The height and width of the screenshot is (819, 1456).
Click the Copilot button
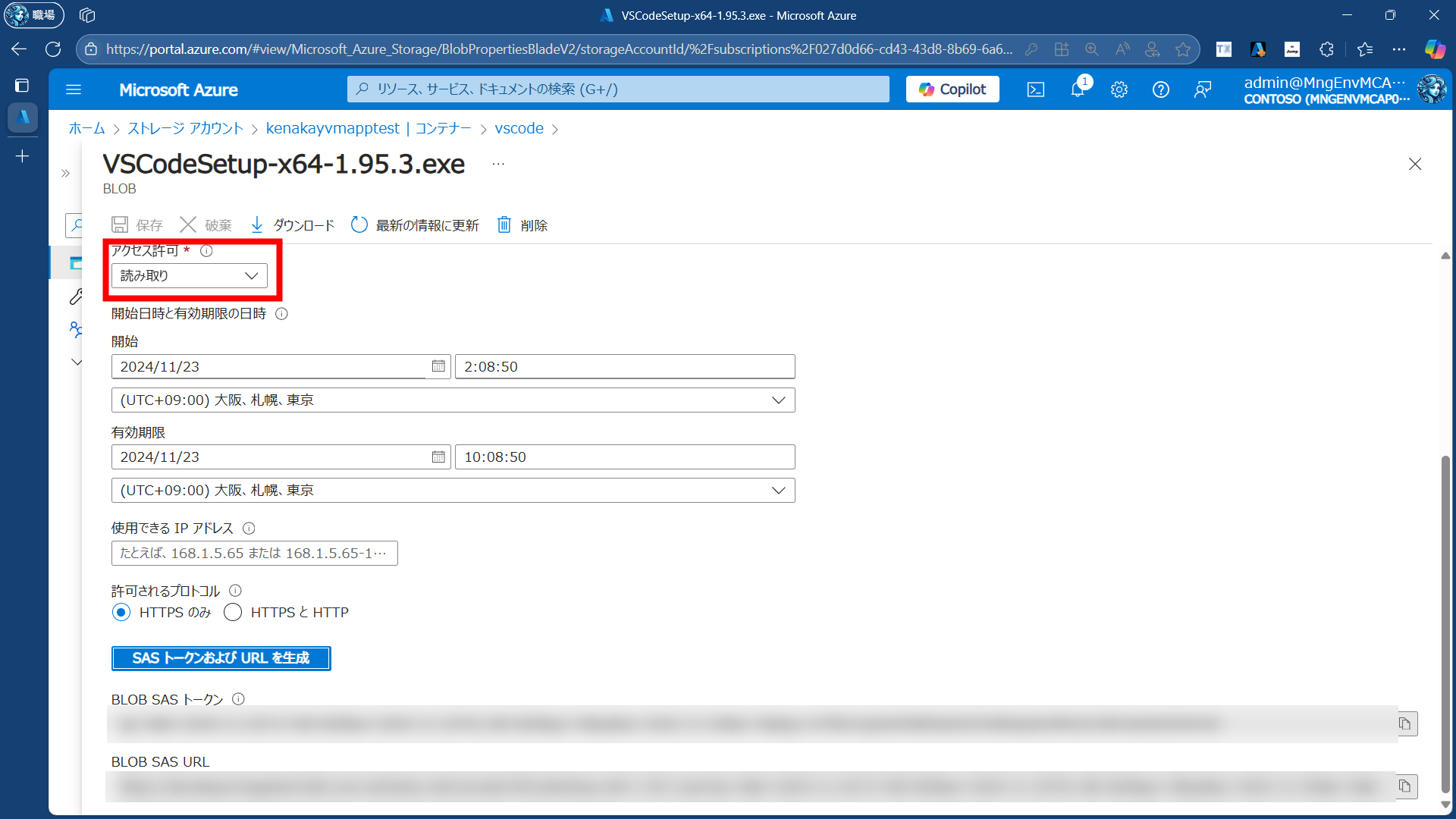[x=952, y=89]
